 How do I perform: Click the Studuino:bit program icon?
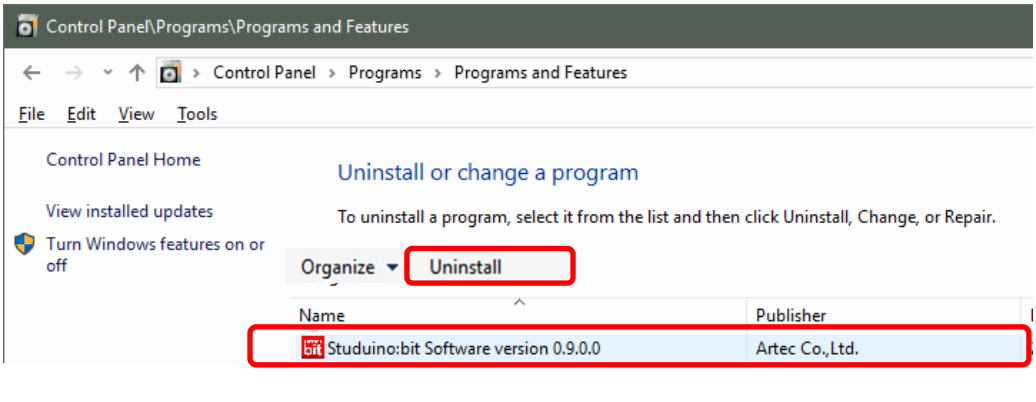313,347
